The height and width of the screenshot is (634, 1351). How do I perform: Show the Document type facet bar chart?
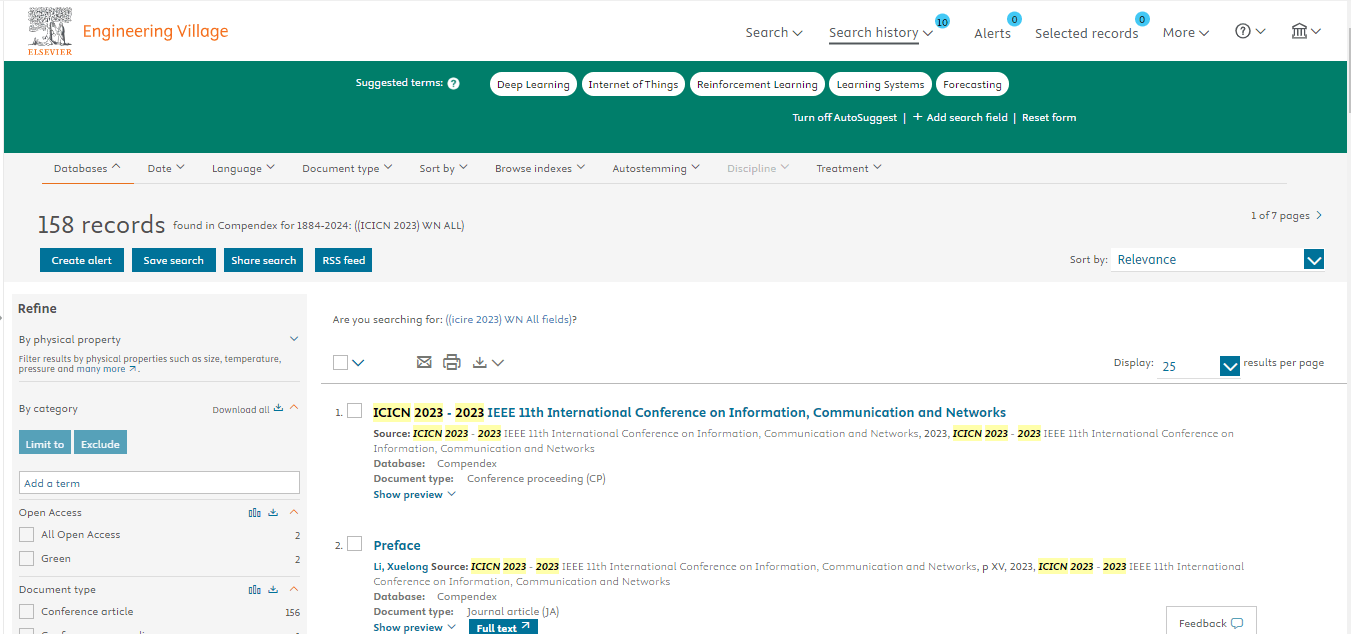point(255,590)
